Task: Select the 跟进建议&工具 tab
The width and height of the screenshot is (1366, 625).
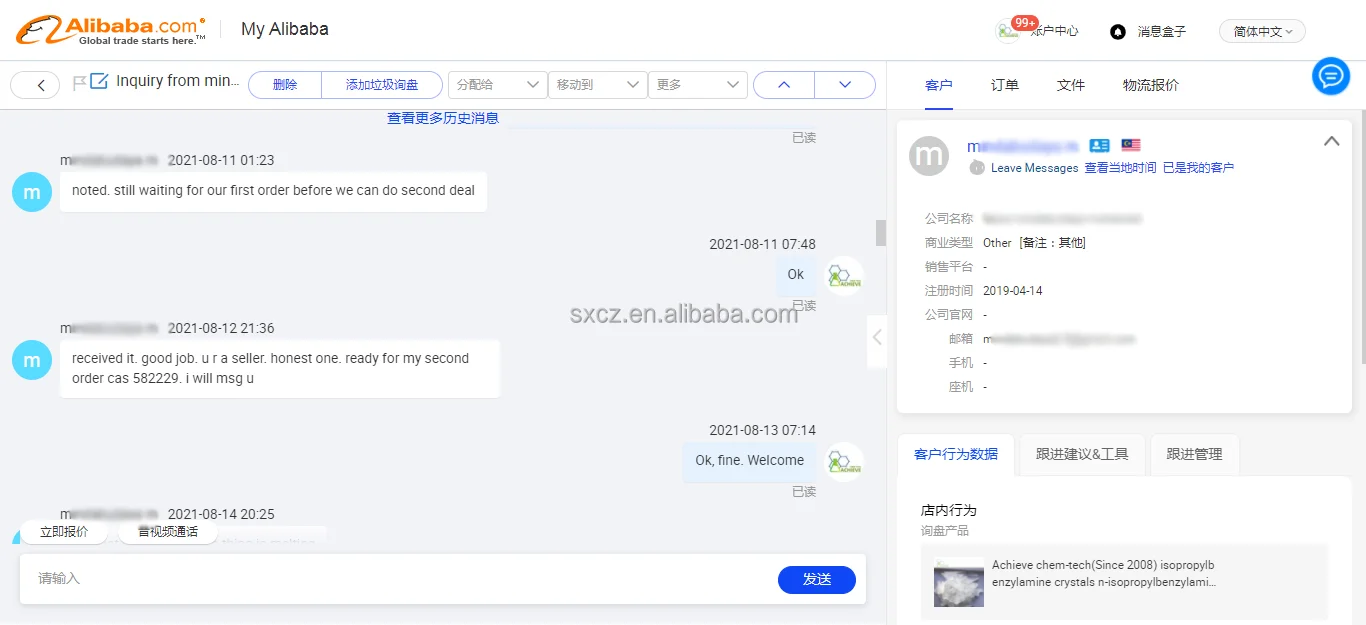Action: tap(1082, 454)
